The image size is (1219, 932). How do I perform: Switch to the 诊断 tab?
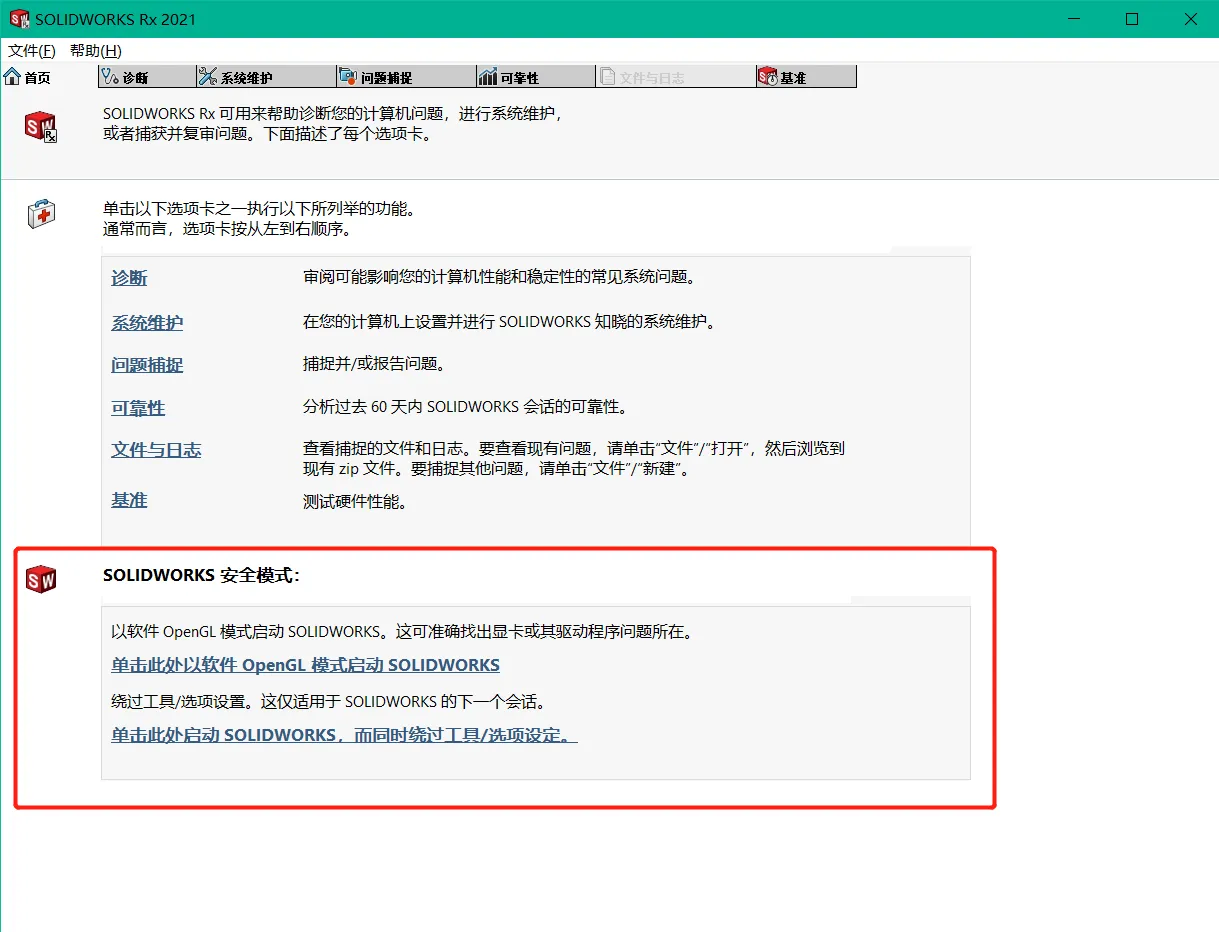(x=146, y=77)
